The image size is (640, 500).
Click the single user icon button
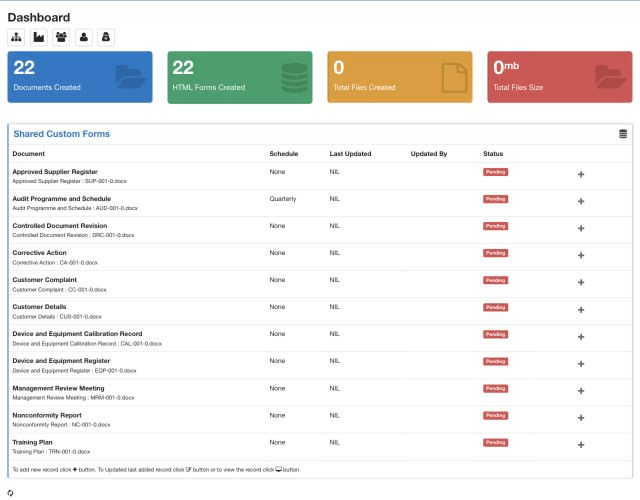coord(84,37)
